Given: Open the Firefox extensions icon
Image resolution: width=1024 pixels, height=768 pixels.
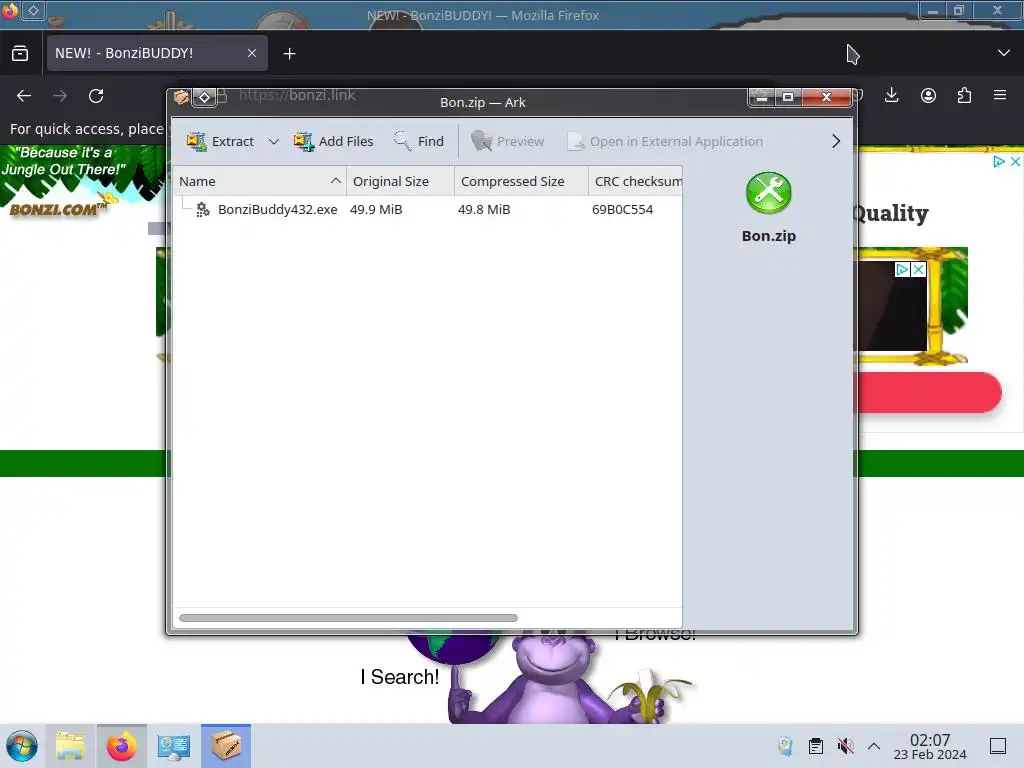Looking at the screenshot, I should (964, 95).
